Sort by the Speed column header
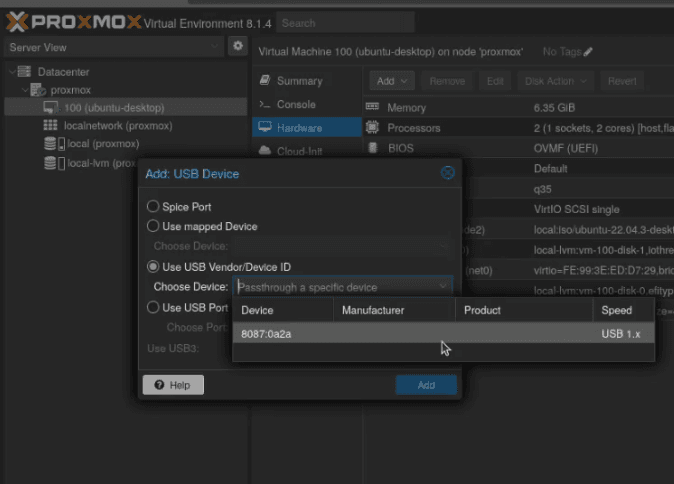The height and width of the screenshot is (484, 674). (624, 310)
